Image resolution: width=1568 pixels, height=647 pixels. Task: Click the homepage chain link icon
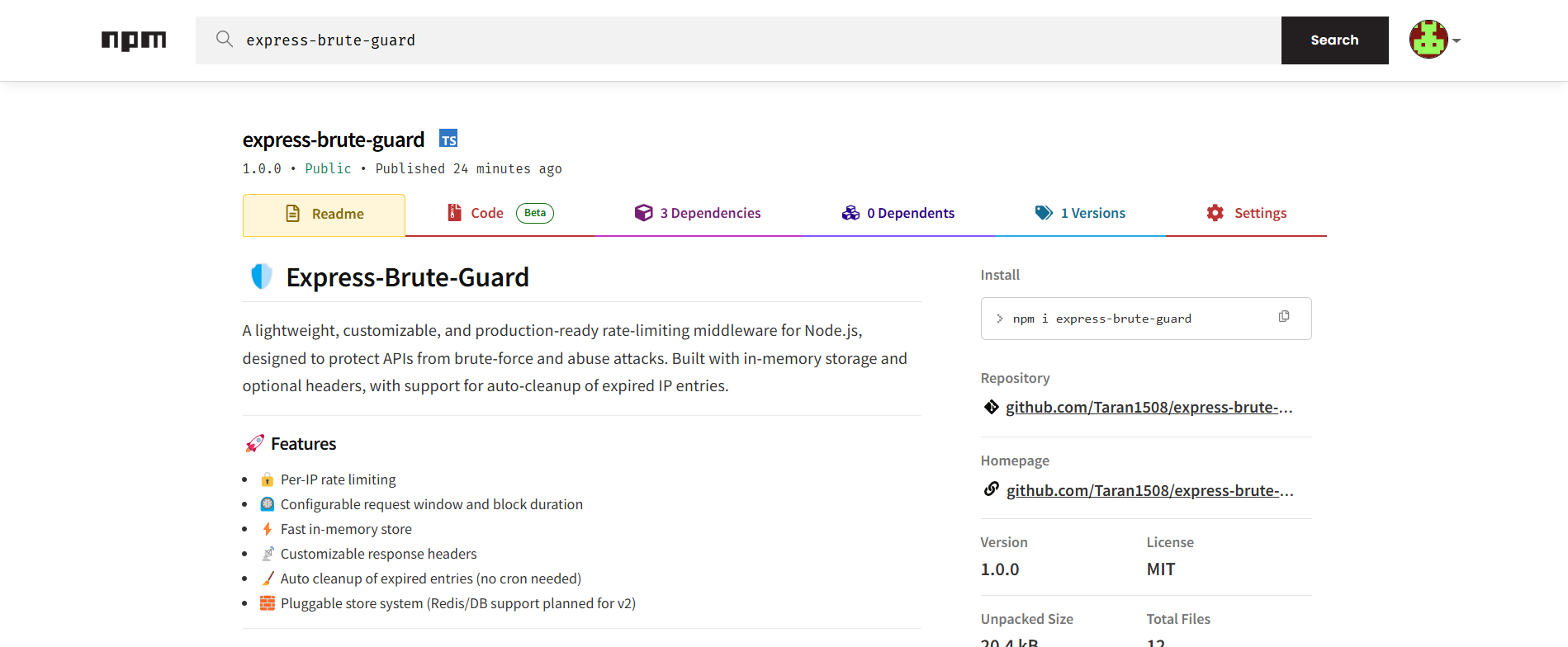click(x=991, y=489)
